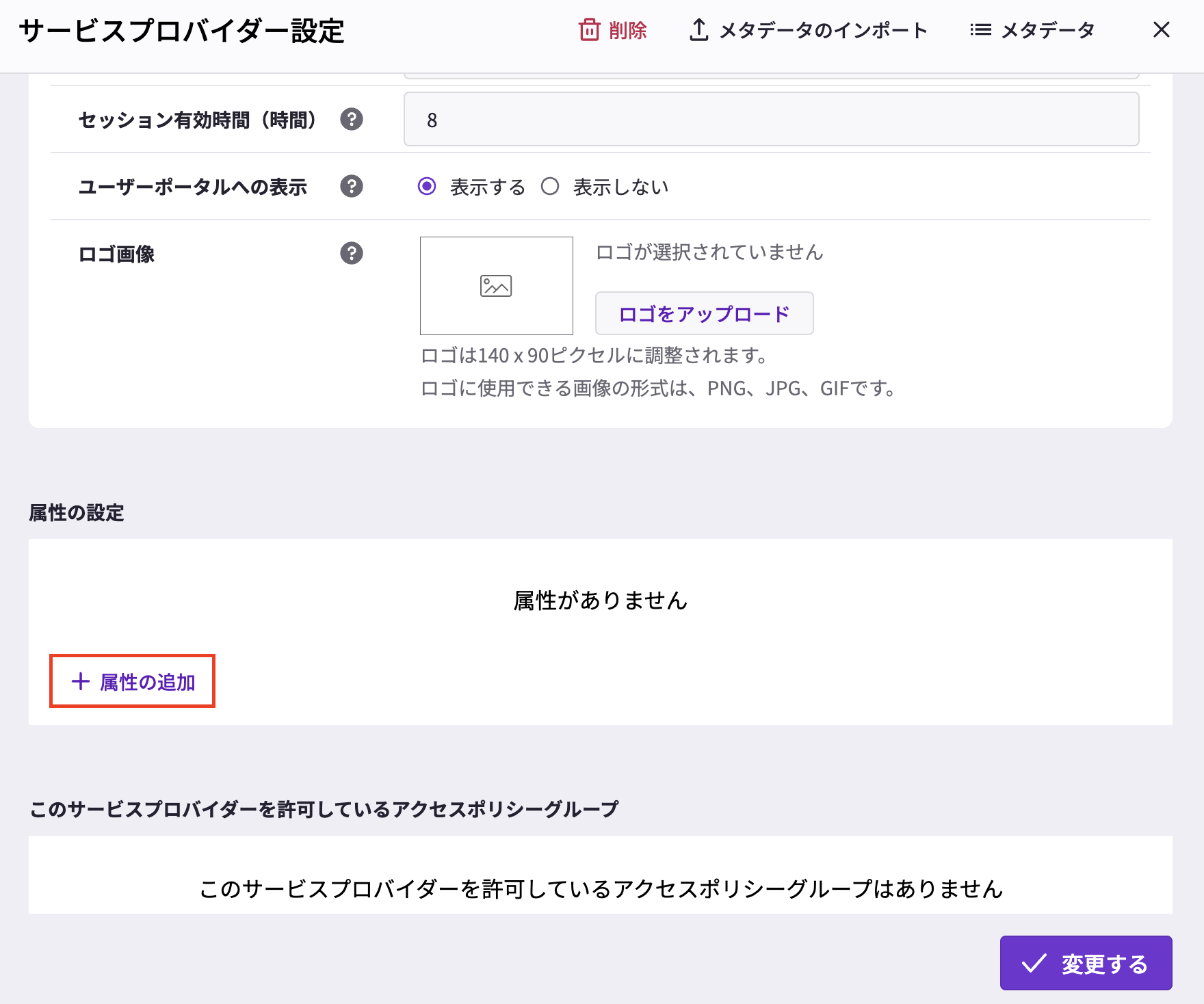
Task: Click the 属性の追加 link
Action: pos(133,681)
